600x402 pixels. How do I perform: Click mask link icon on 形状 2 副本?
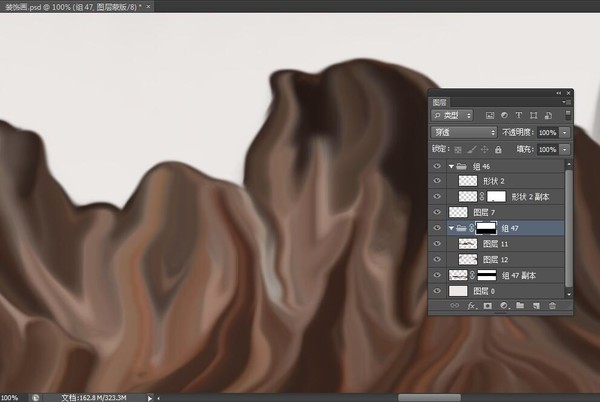tap(482, 197)
